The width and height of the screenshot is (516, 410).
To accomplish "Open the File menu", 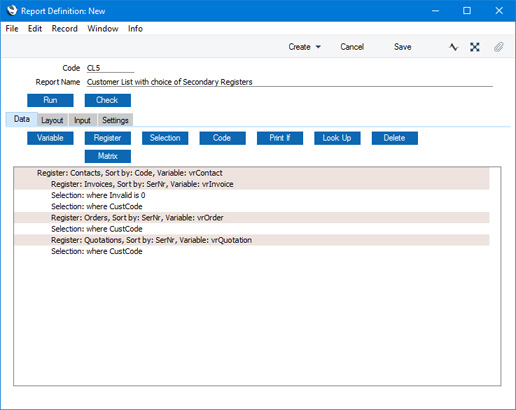I will (x=12, y=29).
